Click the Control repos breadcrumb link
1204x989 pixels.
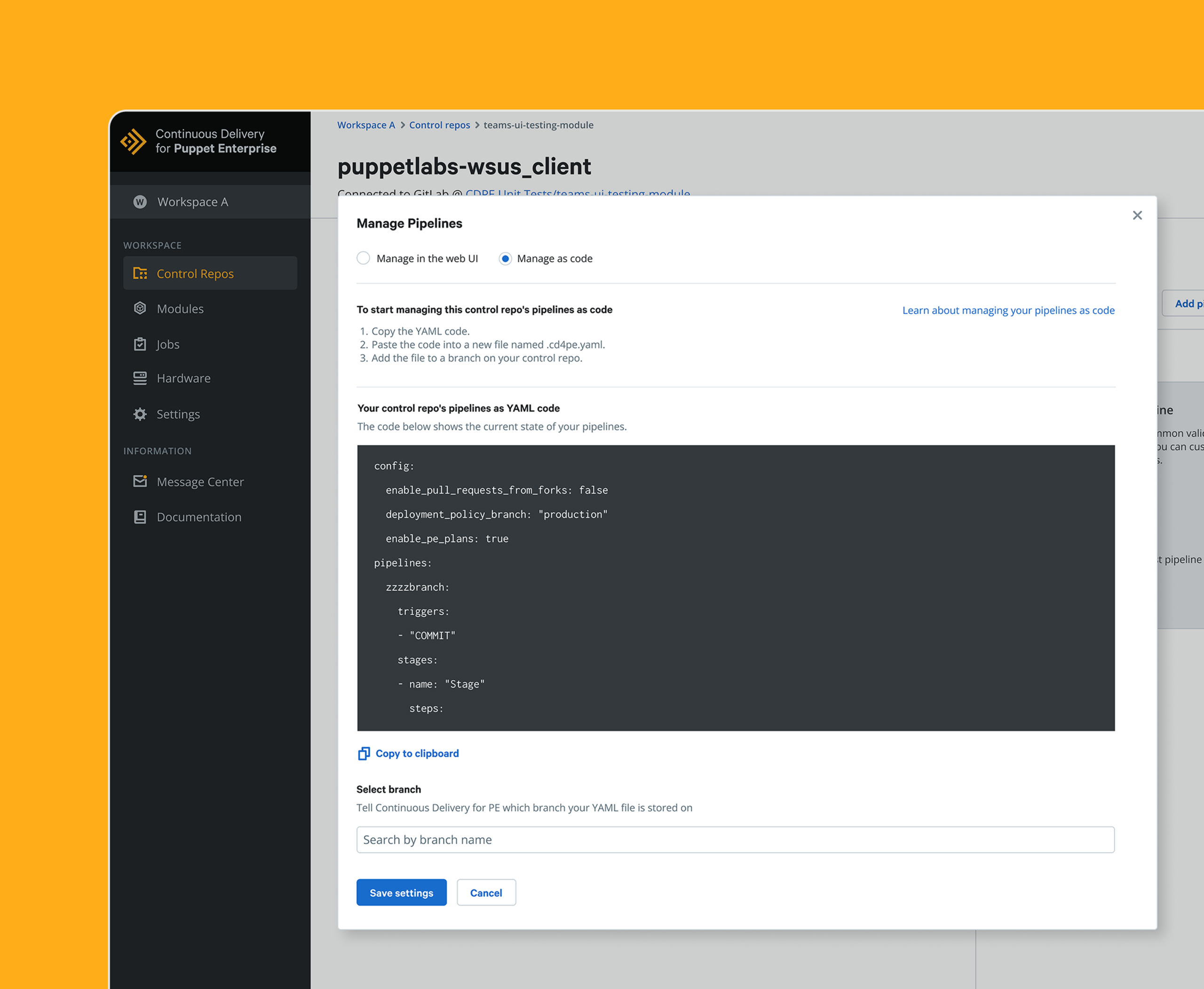[439, 125]
